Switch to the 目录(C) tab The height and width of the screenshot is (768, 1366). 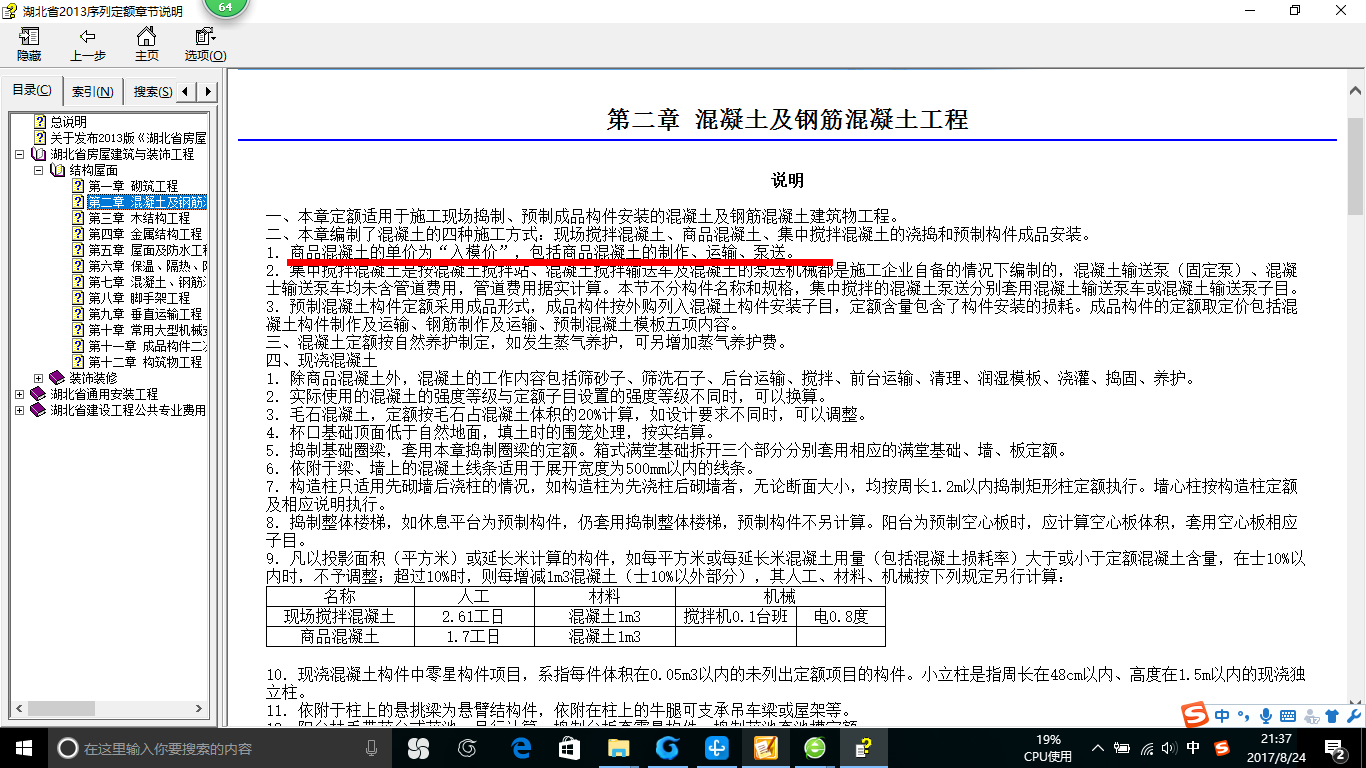coord(32,91)
